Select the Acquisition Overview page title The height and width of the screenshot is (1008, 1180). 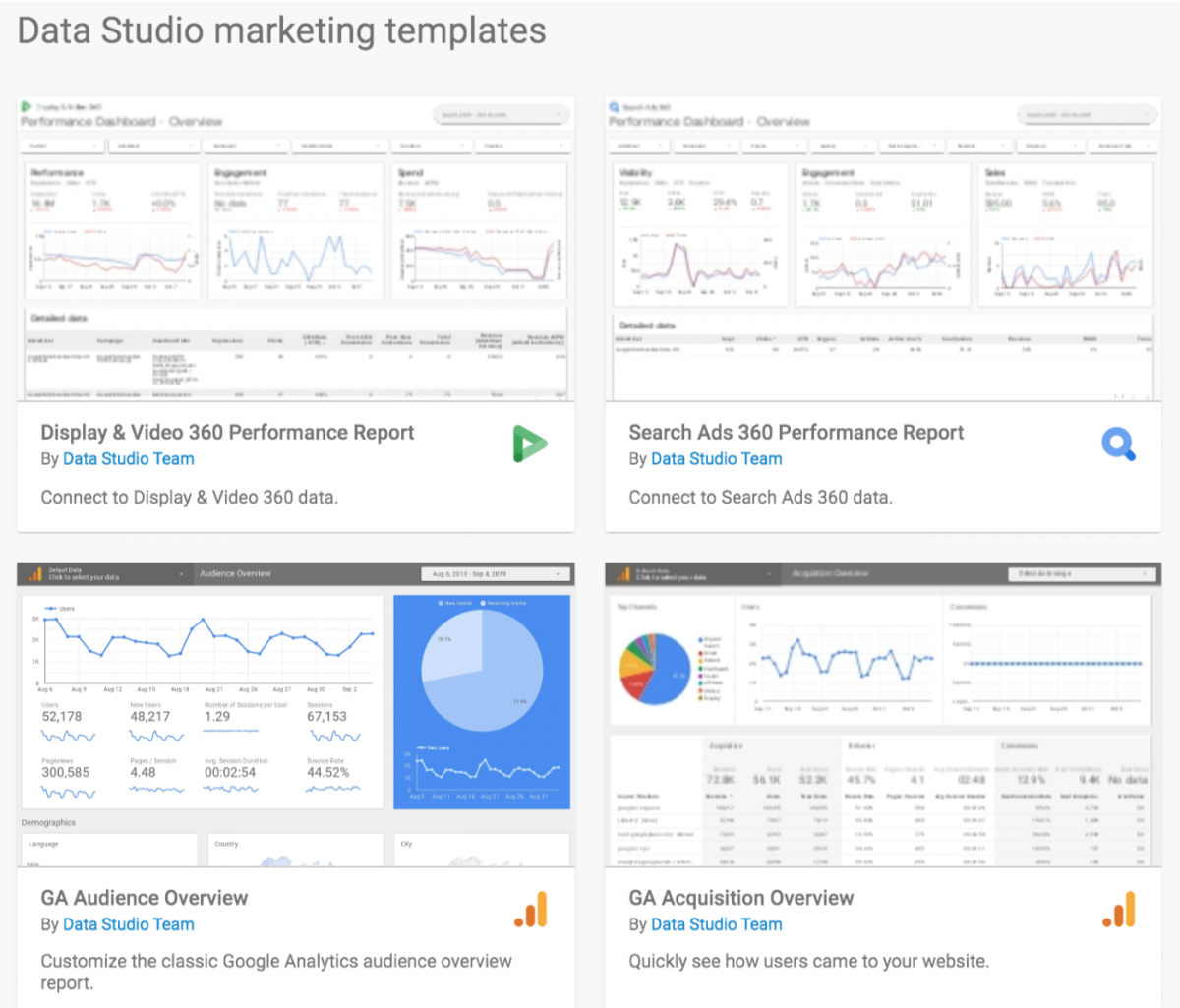[x=832, y=573]
